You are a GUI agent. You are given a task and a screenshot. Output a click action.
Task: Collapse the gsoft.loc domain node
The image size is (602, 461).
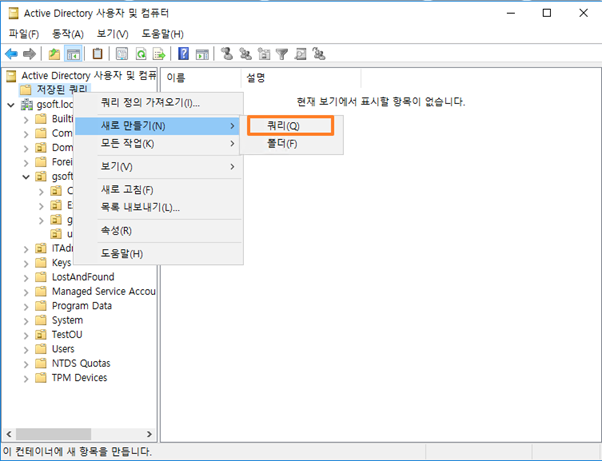point(11,104)
